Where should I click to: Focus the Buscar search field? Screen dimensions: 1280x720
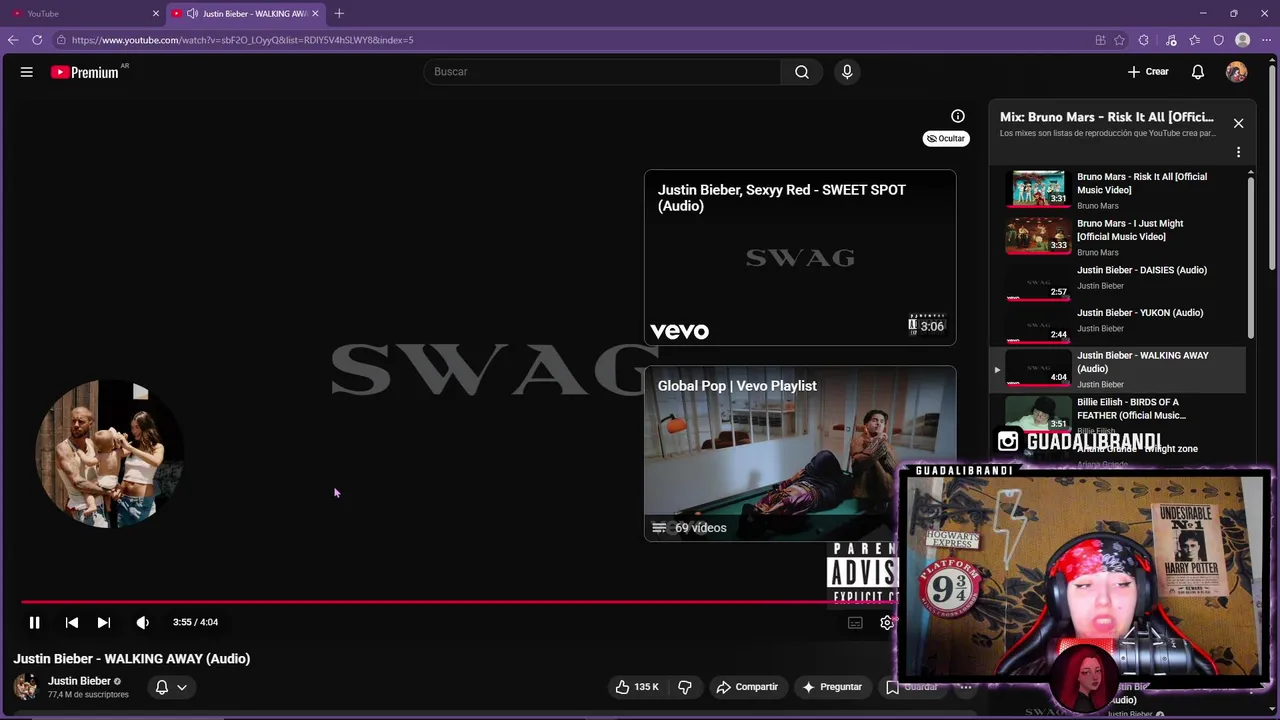tap(603, 72)
